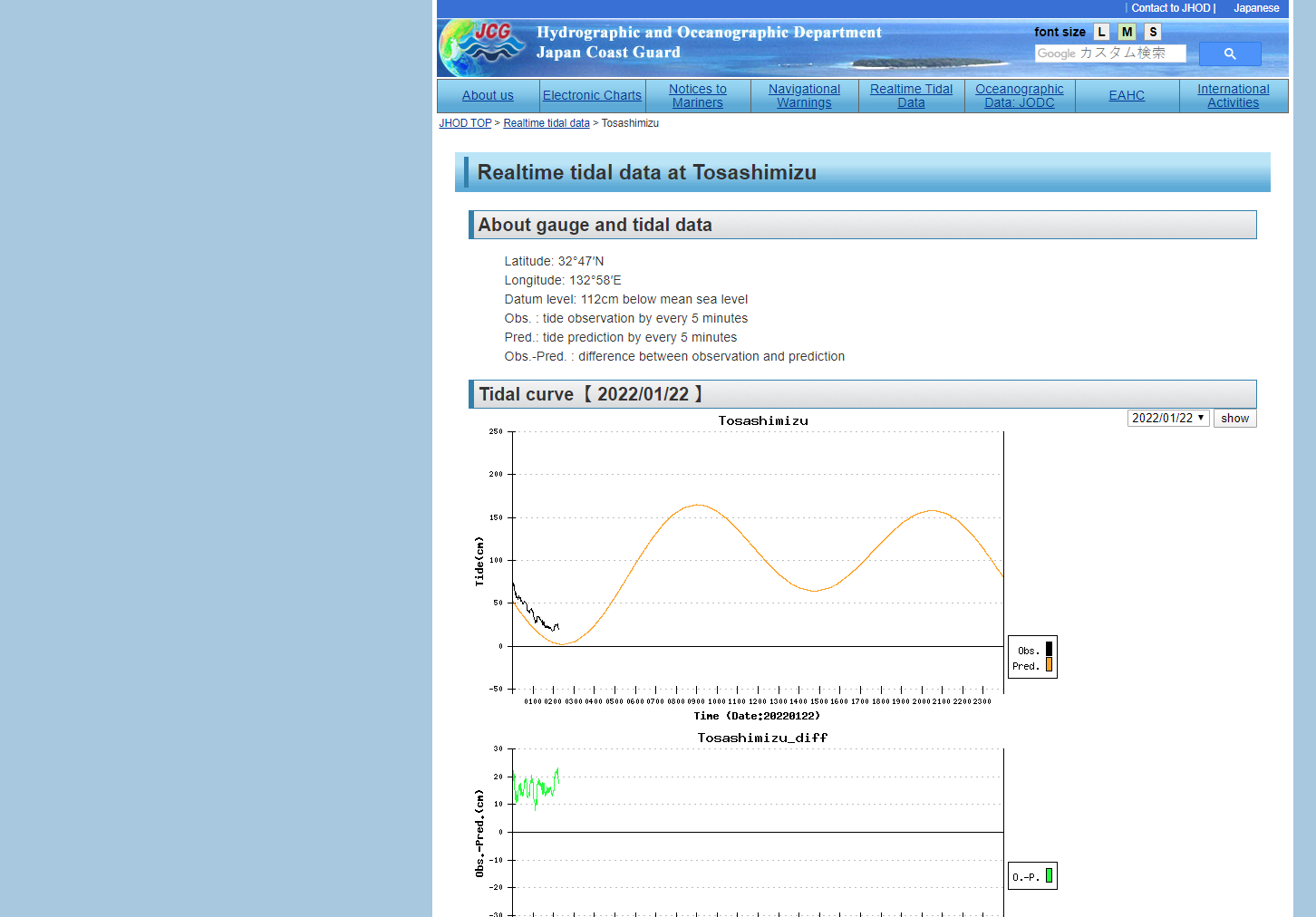This screenshot has width=1316, height=917.
Task: Click the Datum level 112cm text
Action: pos(626,299)
